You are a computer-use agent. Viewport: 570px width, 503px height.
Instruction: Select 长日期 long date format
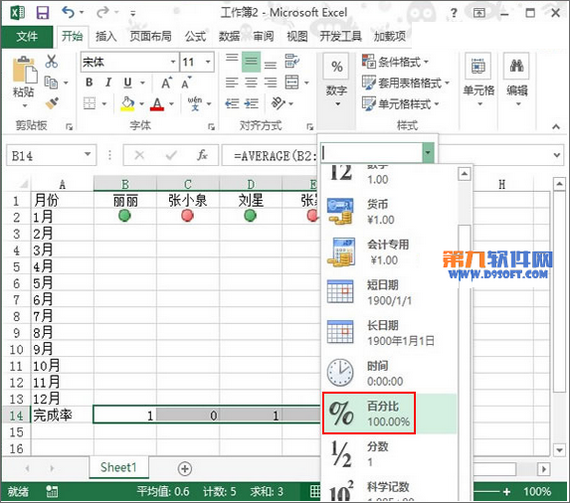(x=389, y=333)
